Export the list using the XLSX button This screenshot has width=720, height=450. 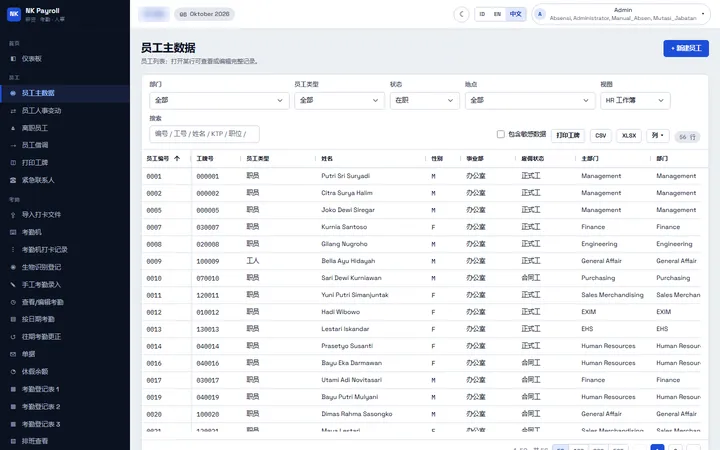click(x=629, y=135)
